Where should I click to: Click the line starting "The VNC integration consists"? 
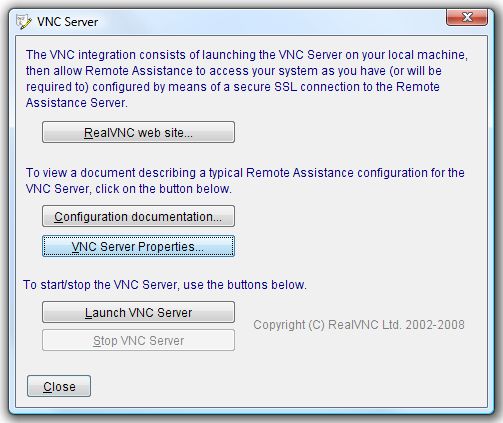(x=247, y=55)
